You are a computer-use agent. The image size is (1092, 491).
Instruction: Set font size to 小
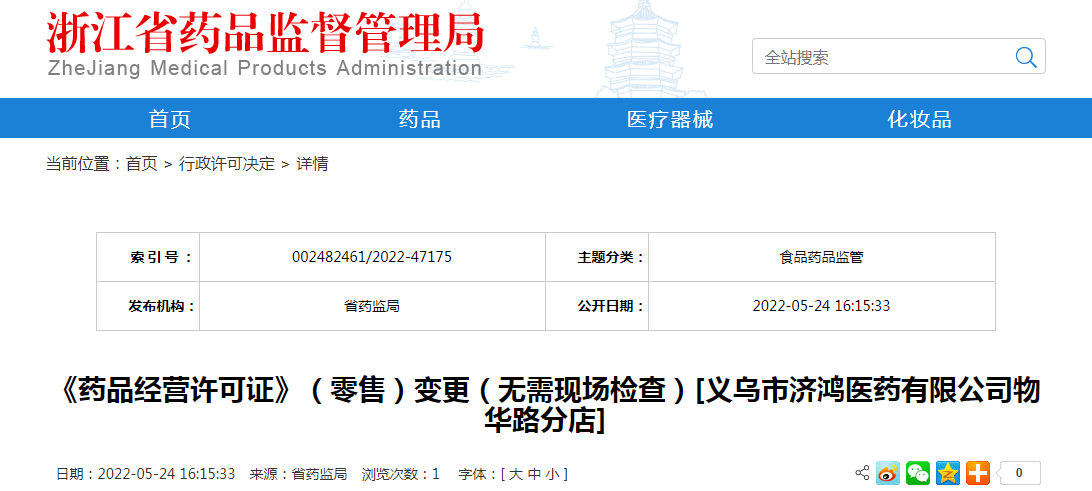tap(552, 474)
